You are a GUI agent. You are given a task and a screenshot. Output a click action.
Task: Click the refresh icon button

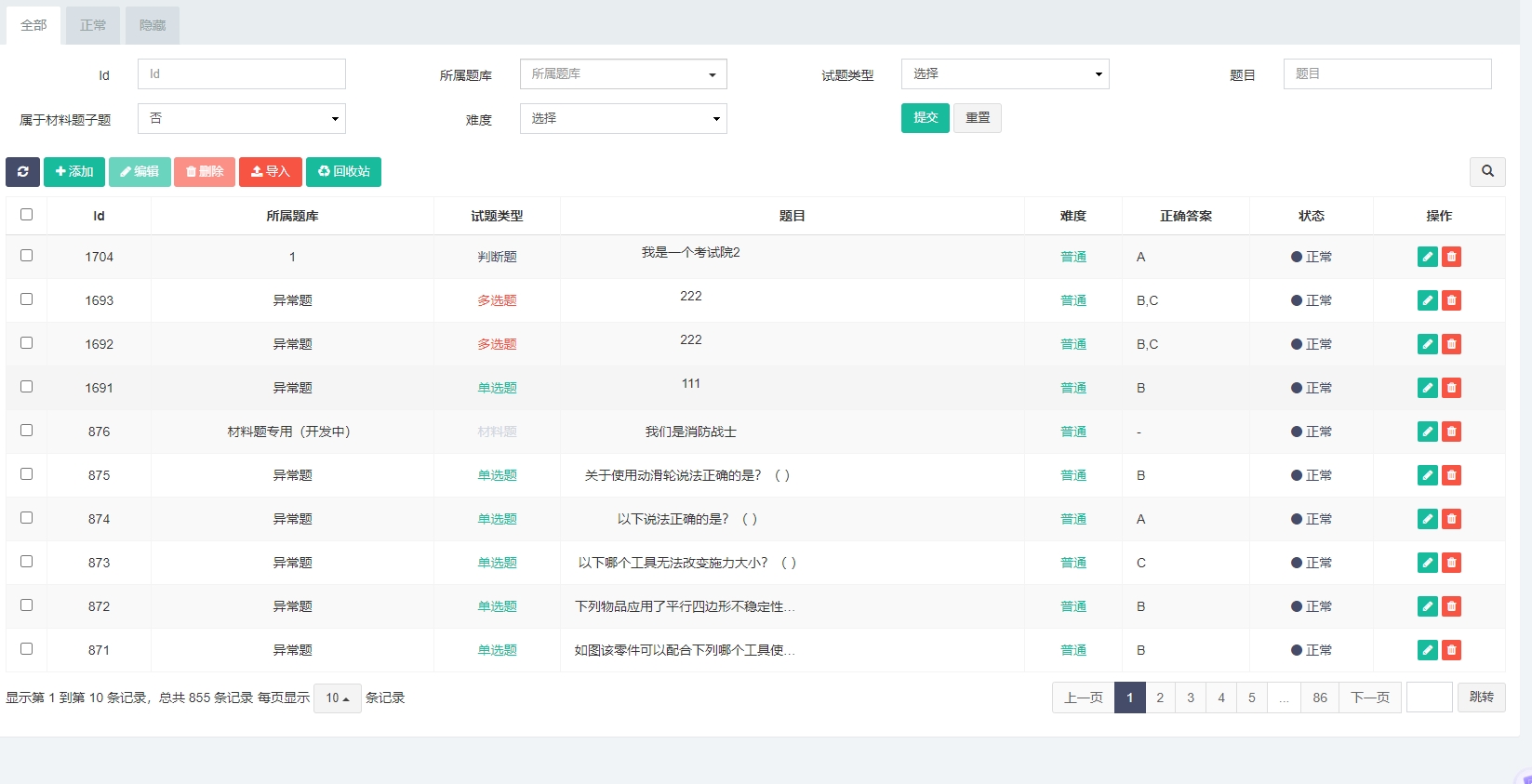(22, 171)
